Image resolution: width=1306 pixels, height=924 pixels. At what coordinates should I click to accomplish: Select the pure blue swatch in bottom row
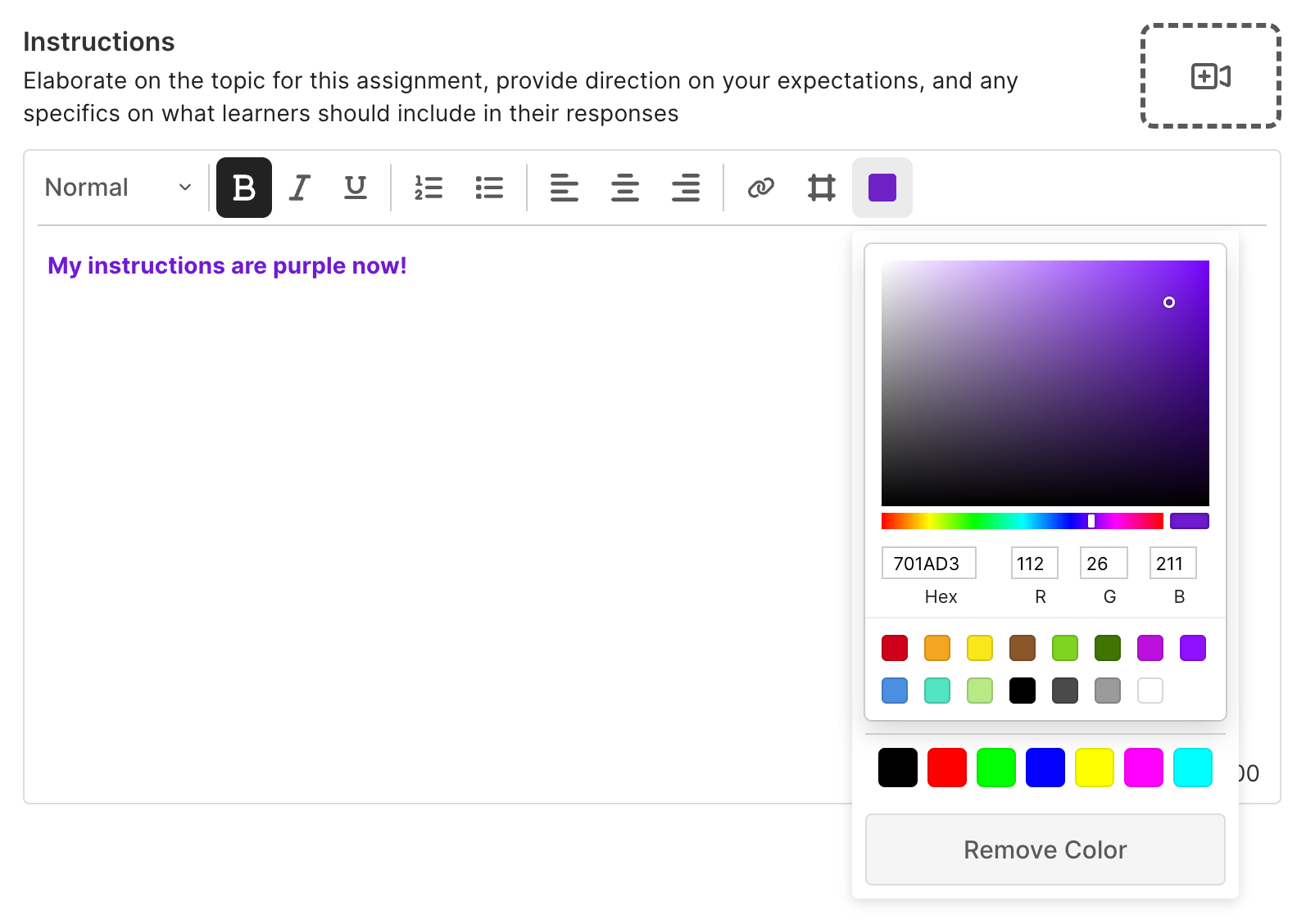tap(1045, 768)
